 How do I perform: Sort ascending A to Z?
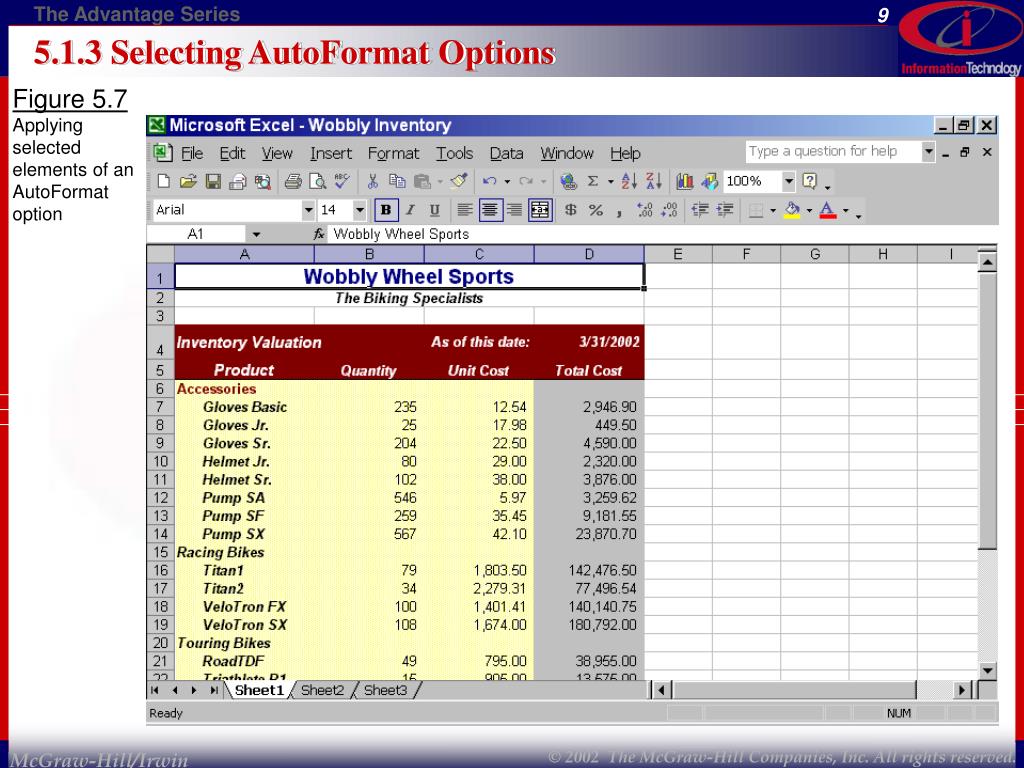click(629, 182)
